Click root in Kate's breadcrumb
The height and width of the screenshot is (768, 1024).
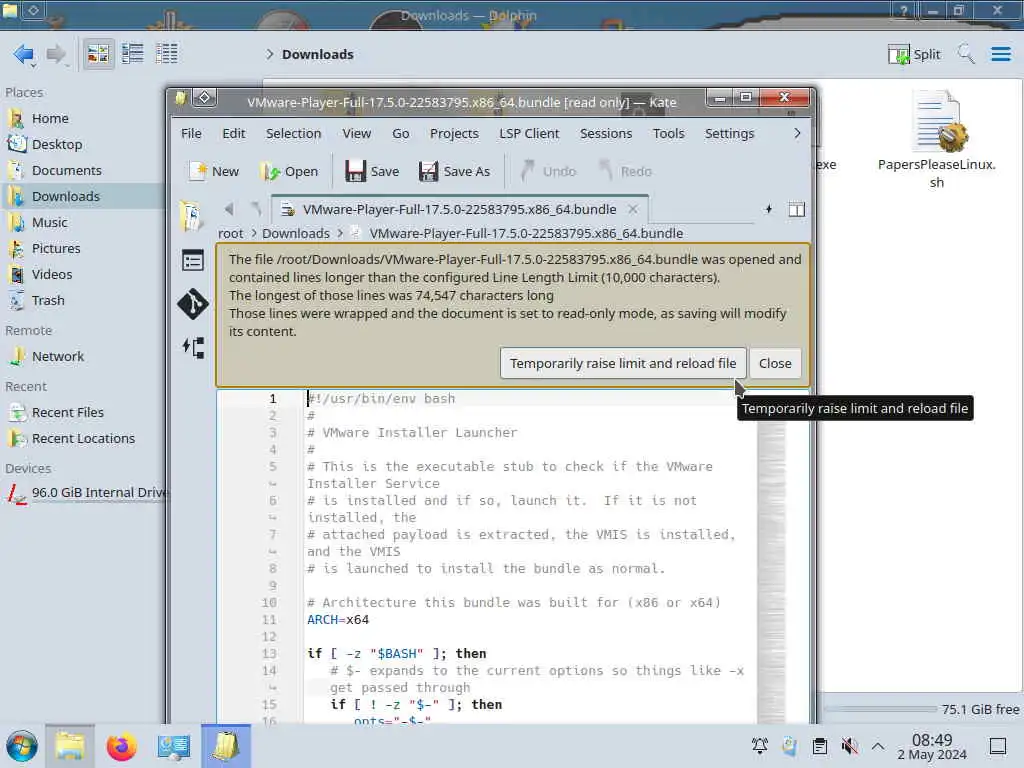click(x=231, y=233)
